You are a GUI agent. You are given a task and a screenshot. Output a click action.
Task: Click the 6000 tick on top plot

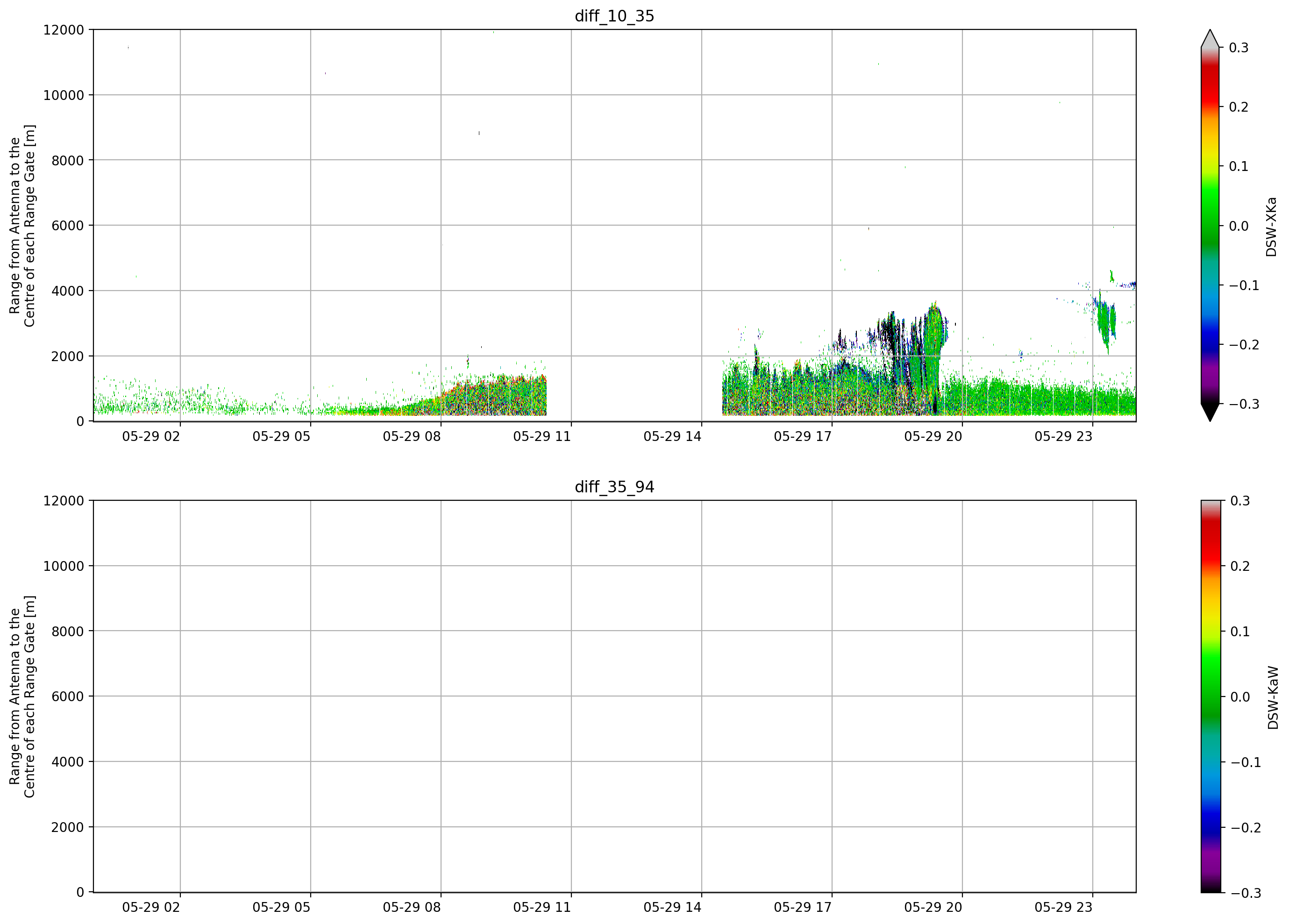tap(68, 226)
